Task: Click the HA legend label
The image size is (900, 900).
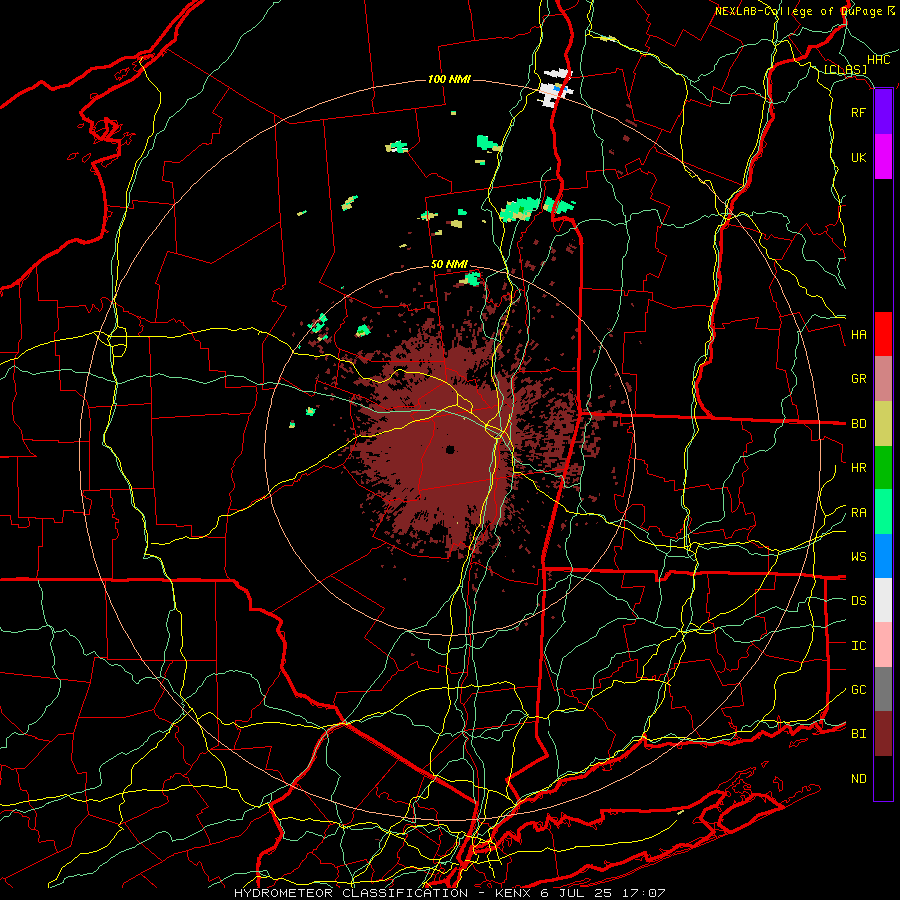Action: coord(859,334)
